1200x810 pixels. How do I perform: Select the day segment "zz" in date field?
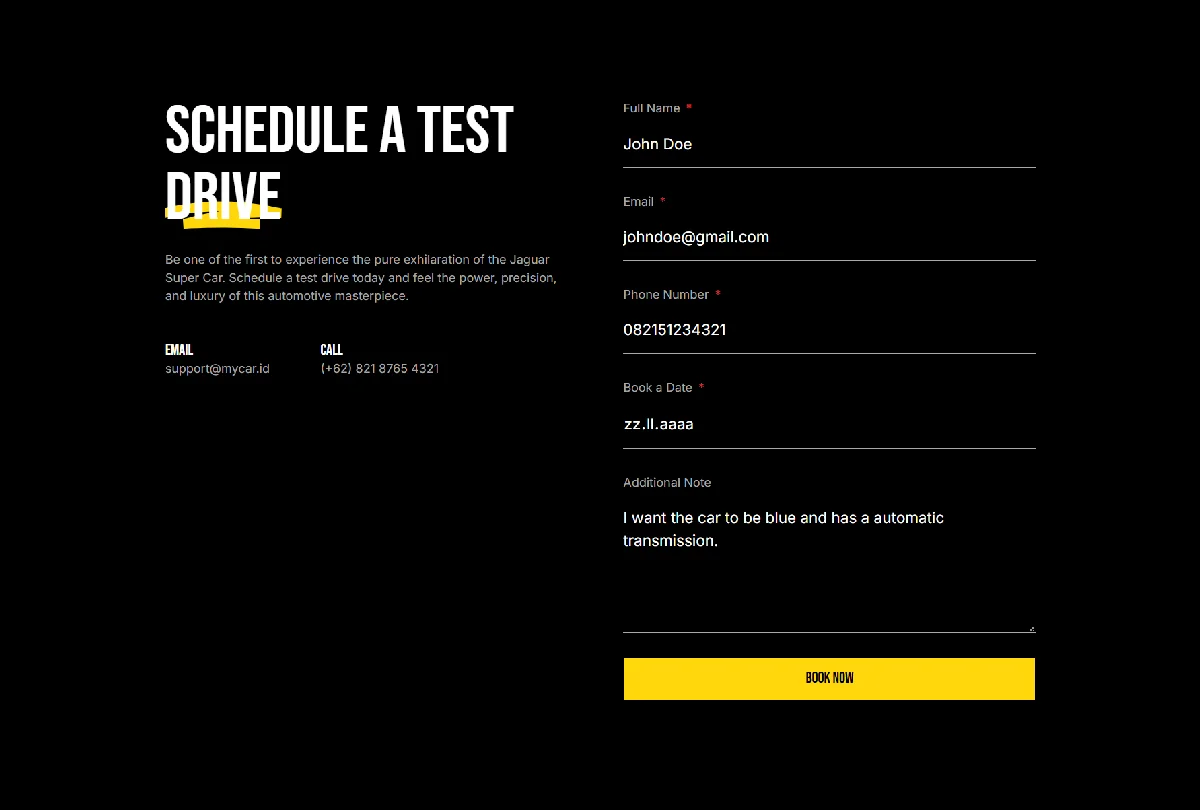[x=632, y=424]
